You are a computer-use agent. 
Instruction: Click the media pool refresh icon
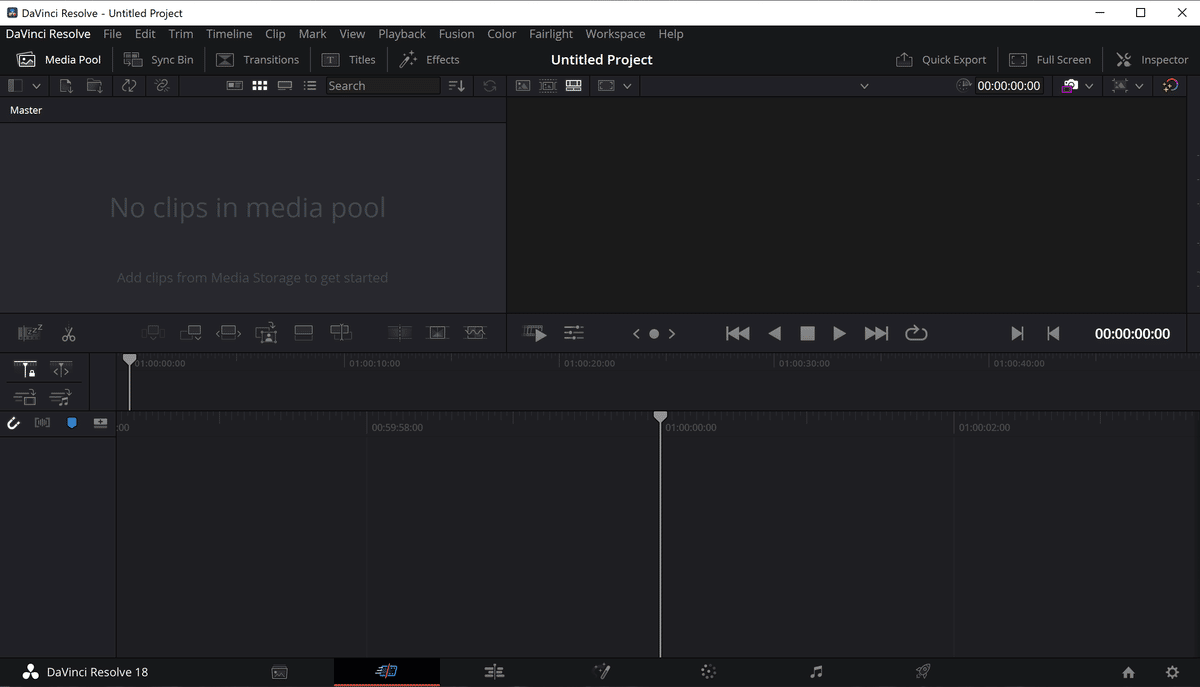coord(489,86)
